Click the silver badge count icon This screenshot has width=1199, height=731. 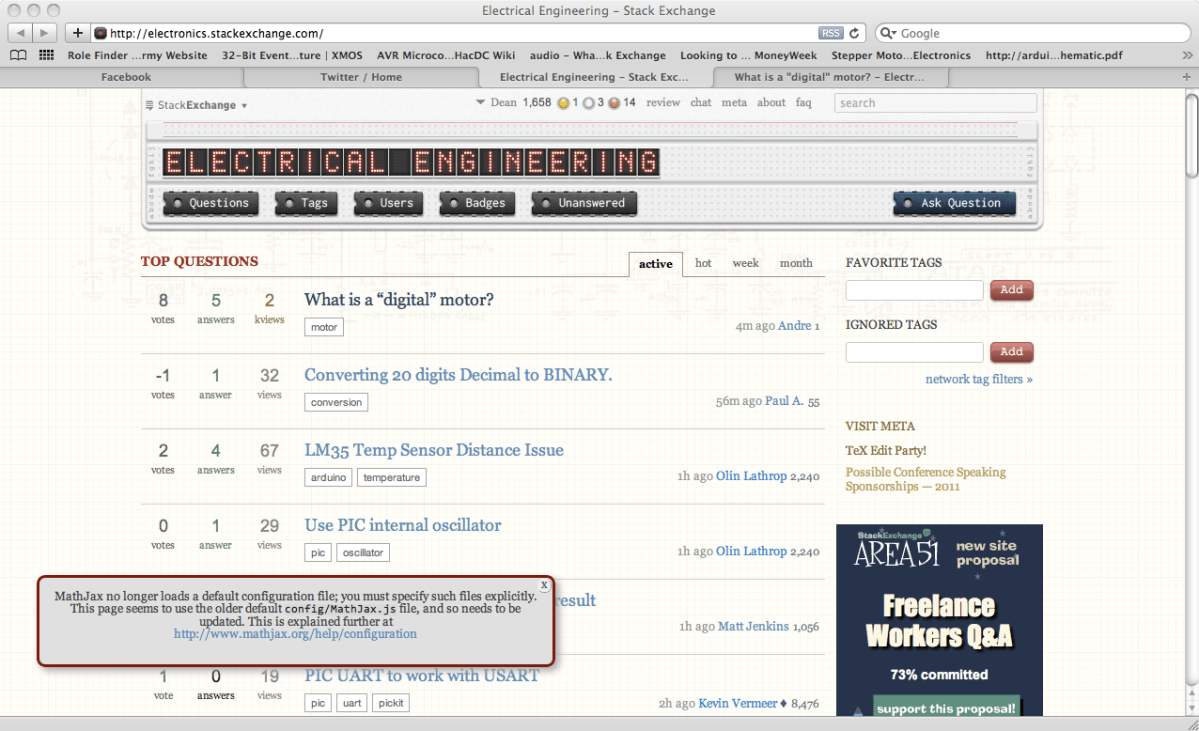[x=588, y=103]
